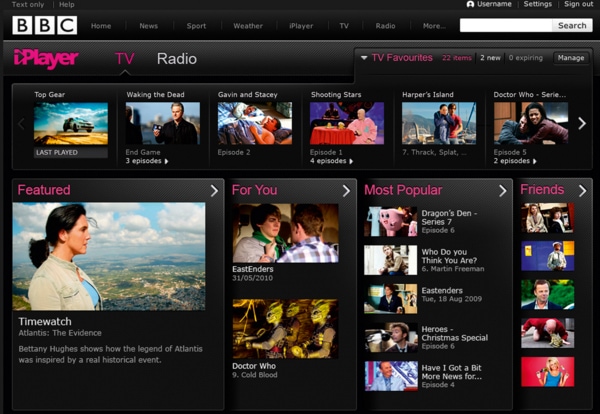Click the Eastenders Tue, 18 Aug 2009 title
This screenshot has height=414, width=600.
442,290
